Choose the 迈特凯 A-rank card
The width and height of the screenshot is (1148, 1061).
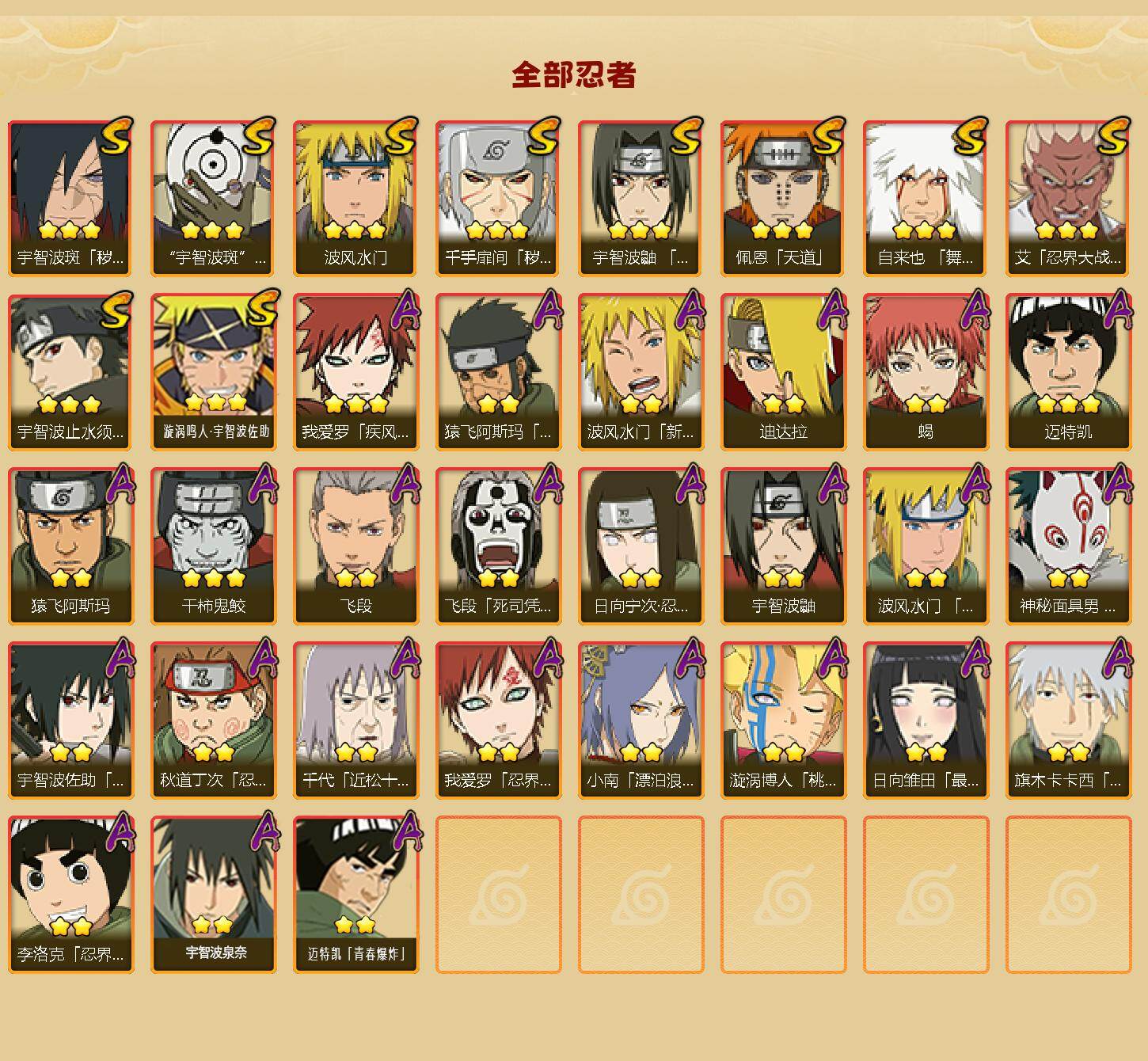click(x=1068, y=372)
